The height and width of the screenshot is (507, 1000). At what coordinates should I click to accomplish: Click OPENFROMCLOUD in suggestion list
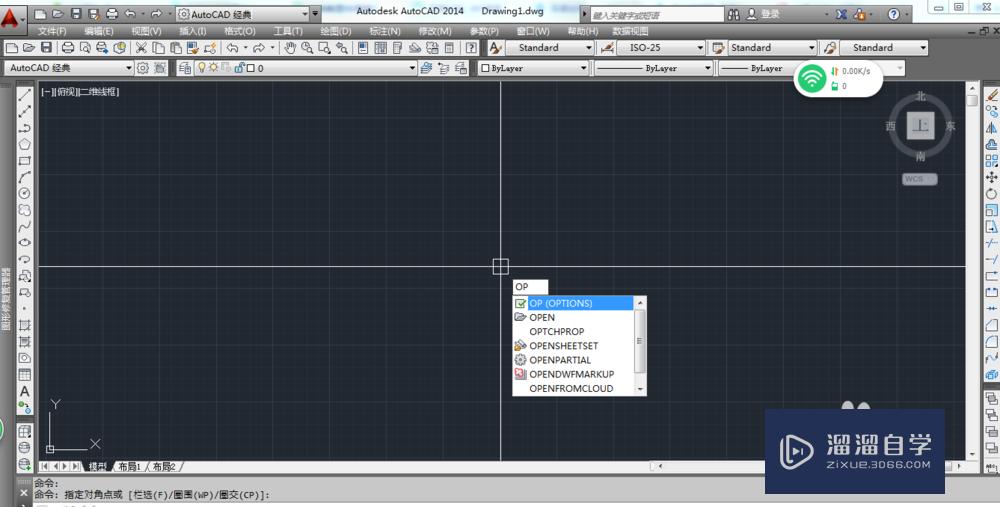pyautogui.click(x=573, y=388)
